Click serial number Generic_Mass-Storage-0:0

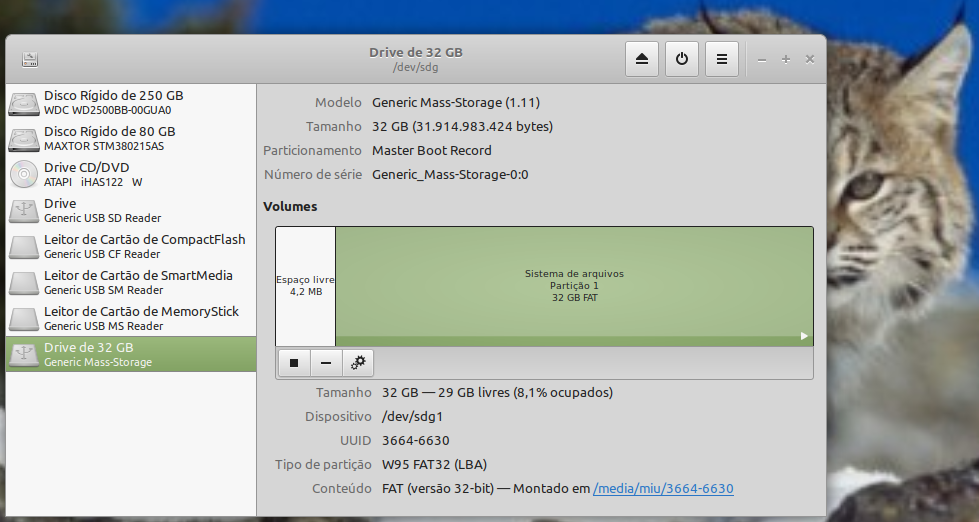450,175
